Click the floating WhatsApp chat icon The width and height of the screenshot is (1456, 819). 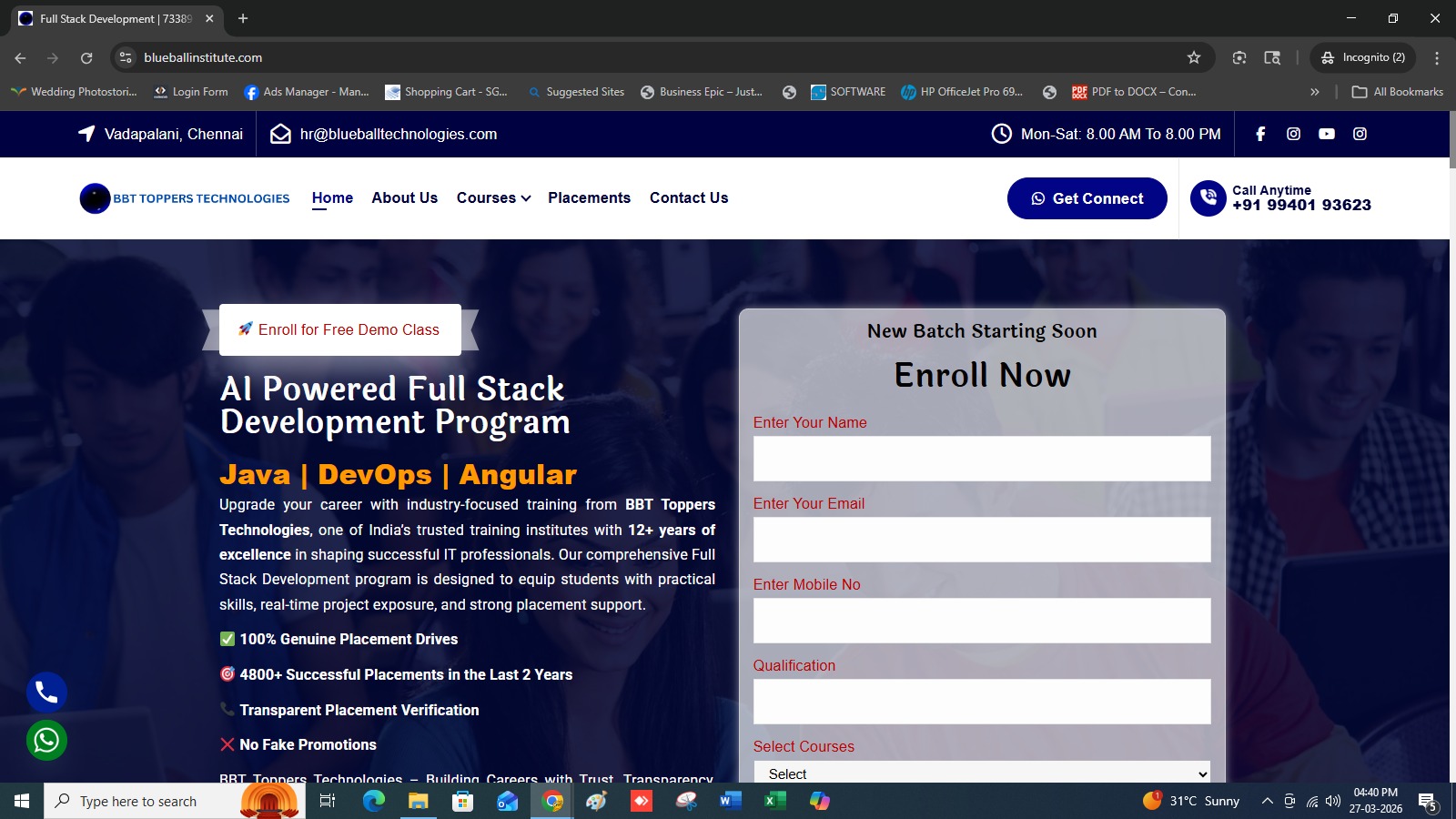coord(46,741)
